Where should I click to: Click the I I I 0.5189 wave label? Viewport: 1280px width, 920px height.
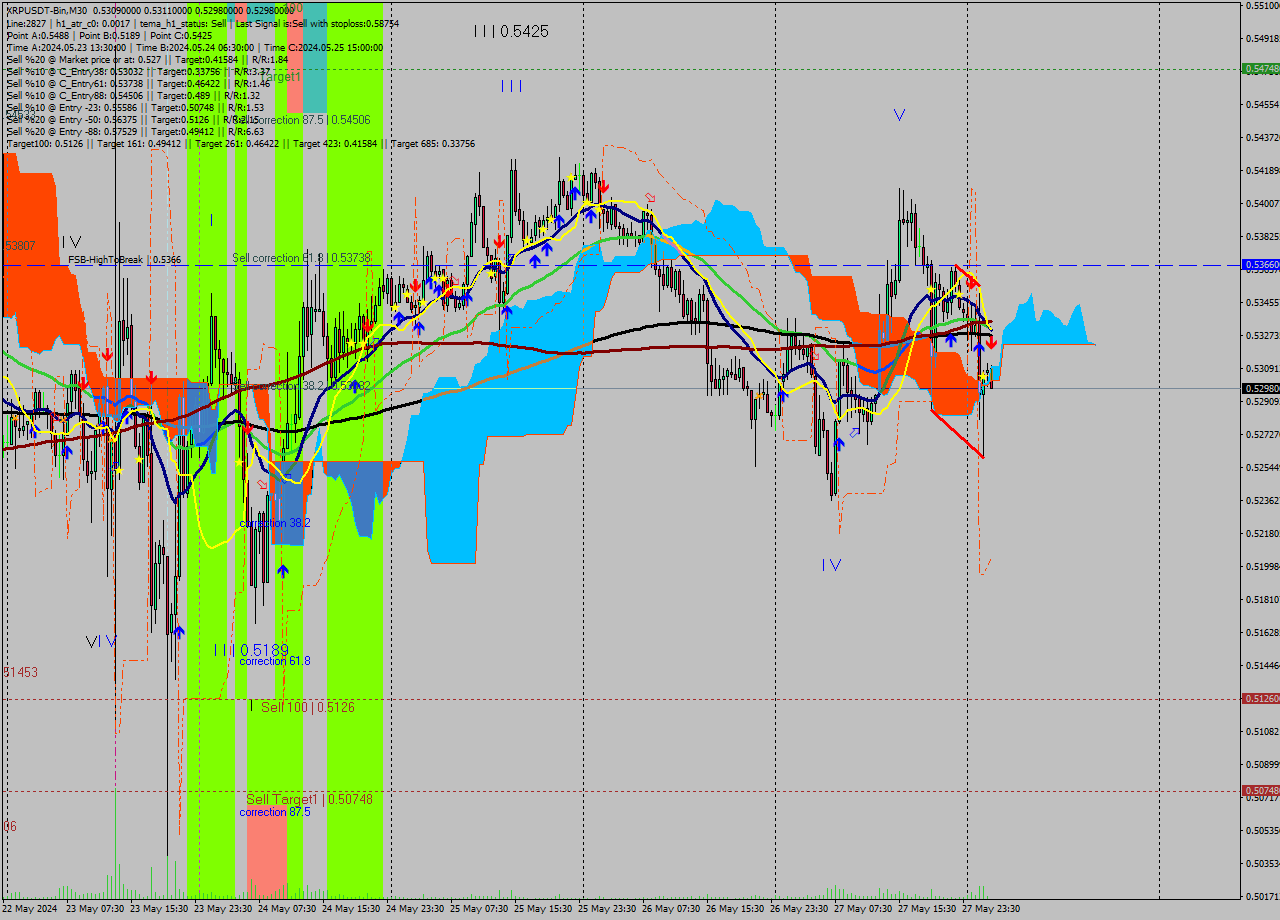[251, 649]
